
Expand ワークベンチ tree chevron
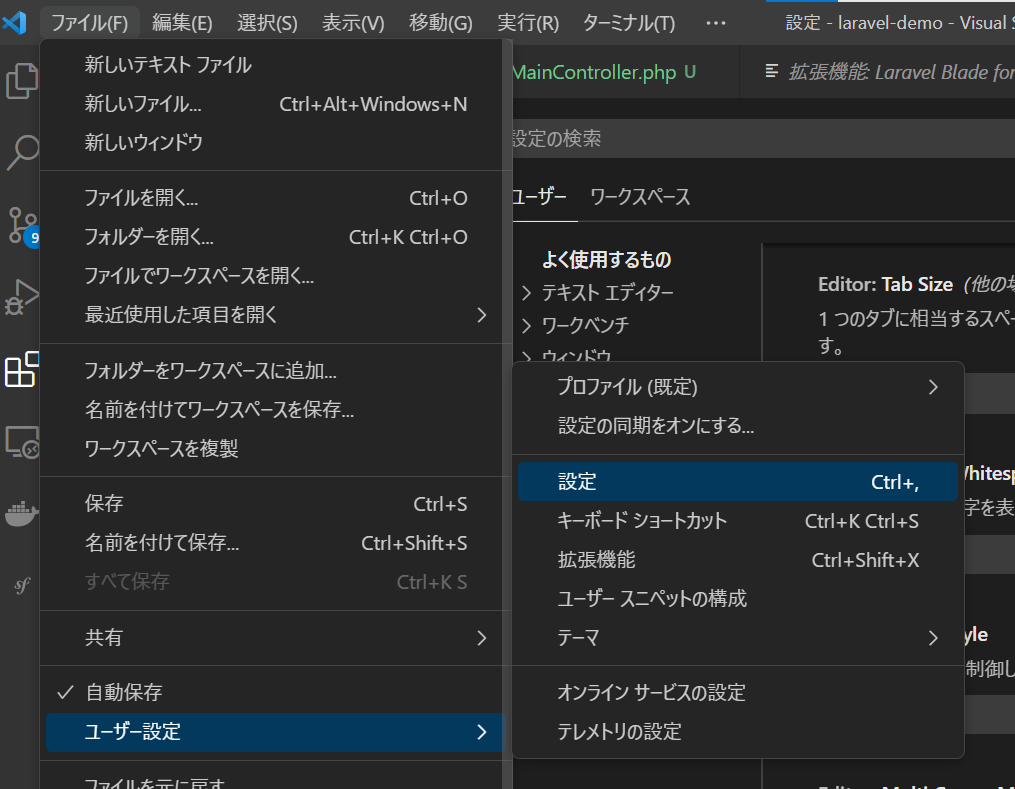coord(527,326)
